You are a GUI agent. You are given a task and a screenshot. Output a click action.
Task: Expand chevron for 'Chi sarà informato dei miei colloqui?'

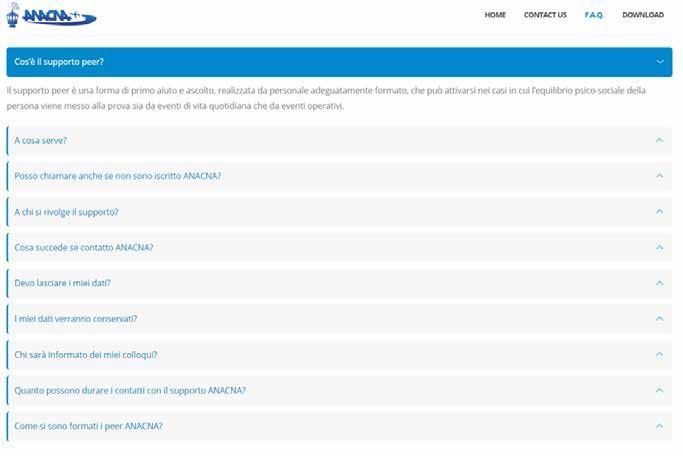point(659,355)
